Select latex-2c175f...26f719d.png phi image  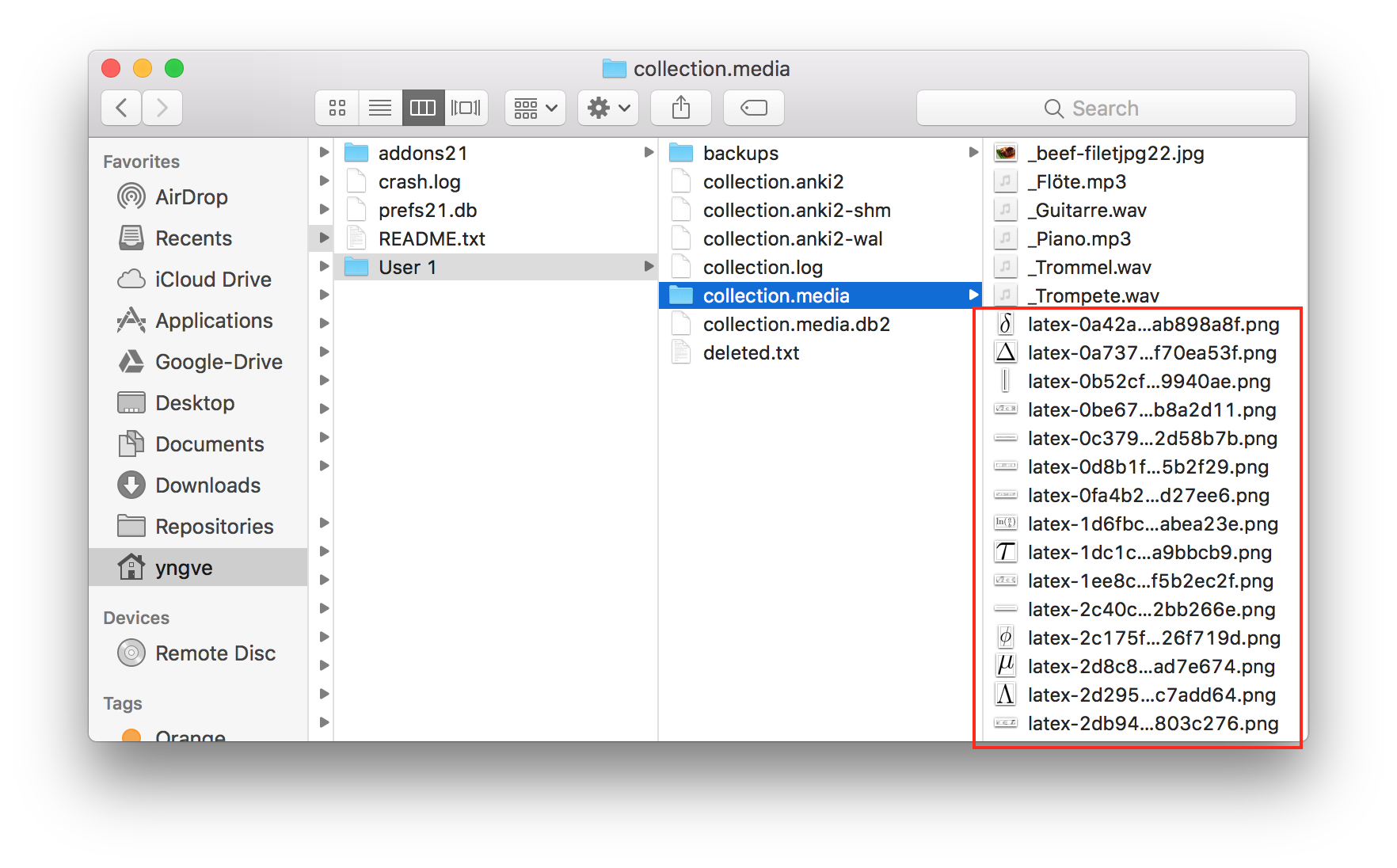[1145, 638]
